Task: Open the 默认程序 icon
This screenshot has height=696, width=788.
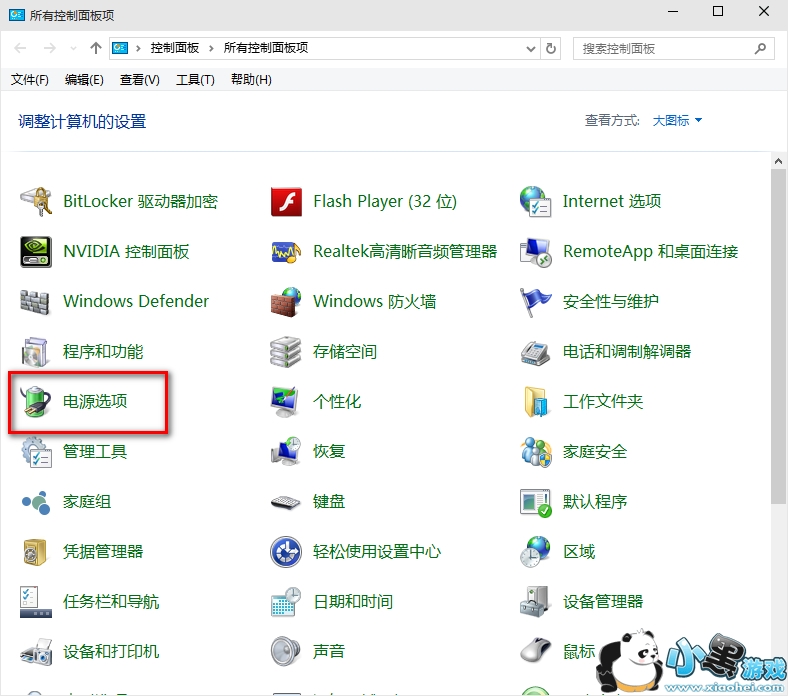Action: [x=536, y=503]
